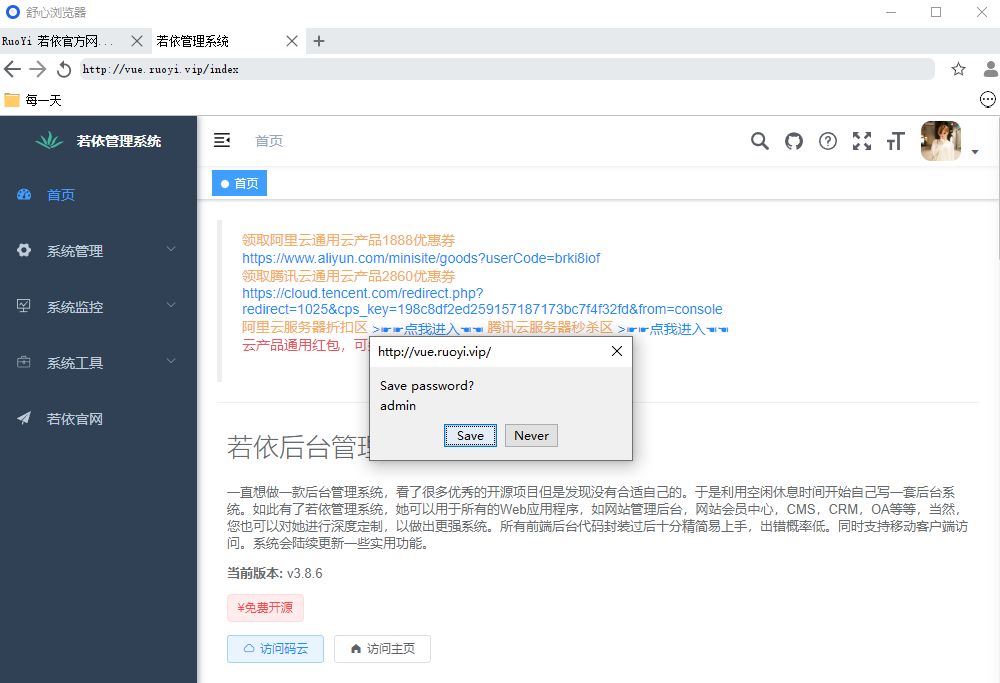Select 系统监控 menu label text
This screenshot has width=1000, height=683.
75,307
